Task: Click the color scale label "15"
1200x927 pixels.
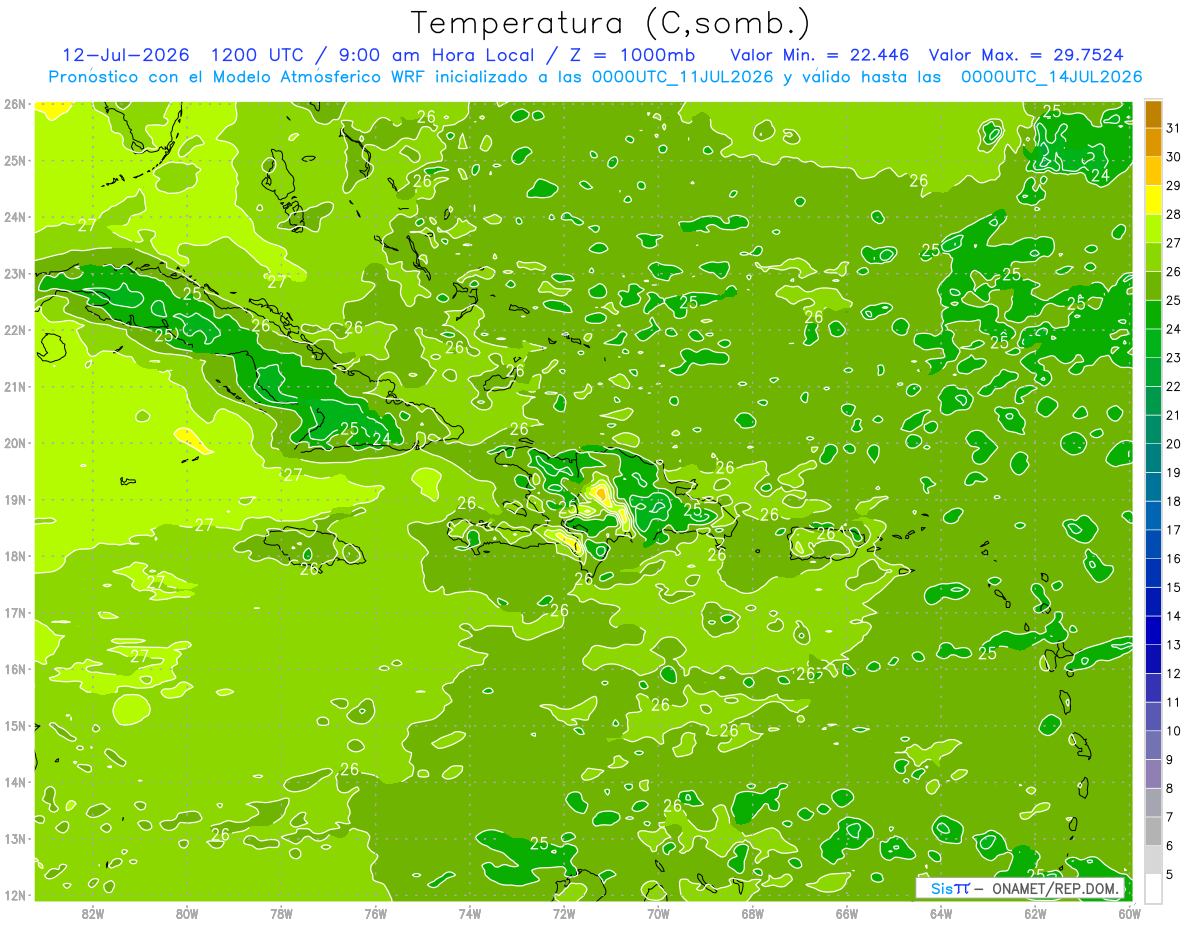Action: coord(1174,587)
